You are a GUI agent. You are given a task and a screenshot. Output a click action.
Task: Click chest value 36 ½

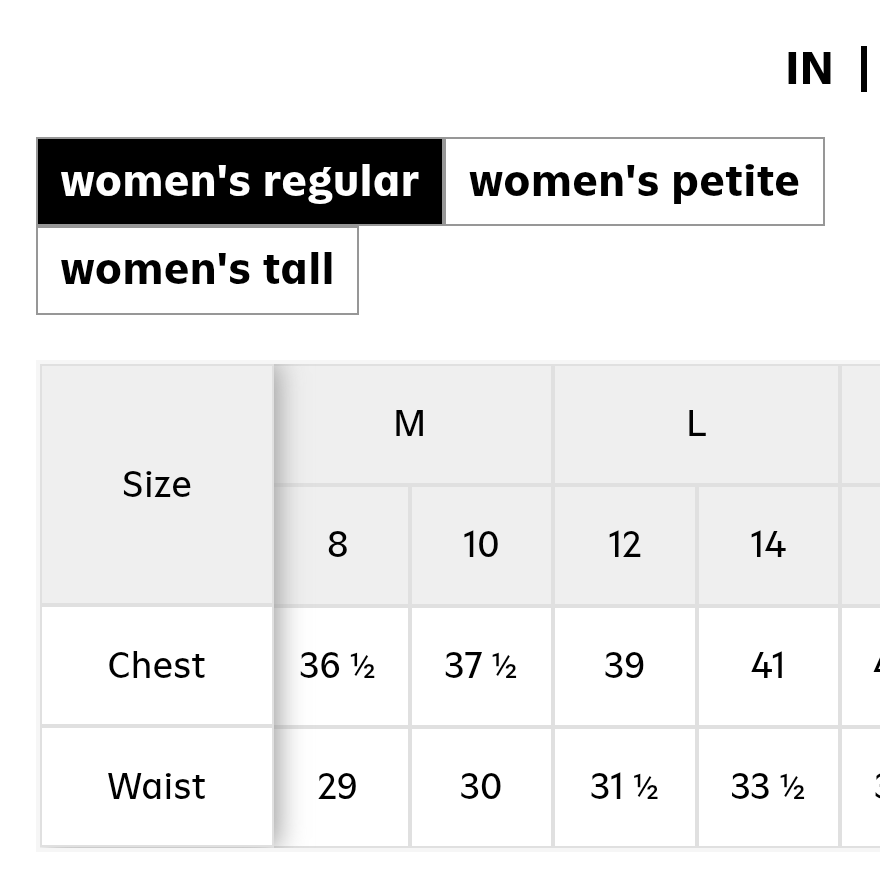point(338,666)
